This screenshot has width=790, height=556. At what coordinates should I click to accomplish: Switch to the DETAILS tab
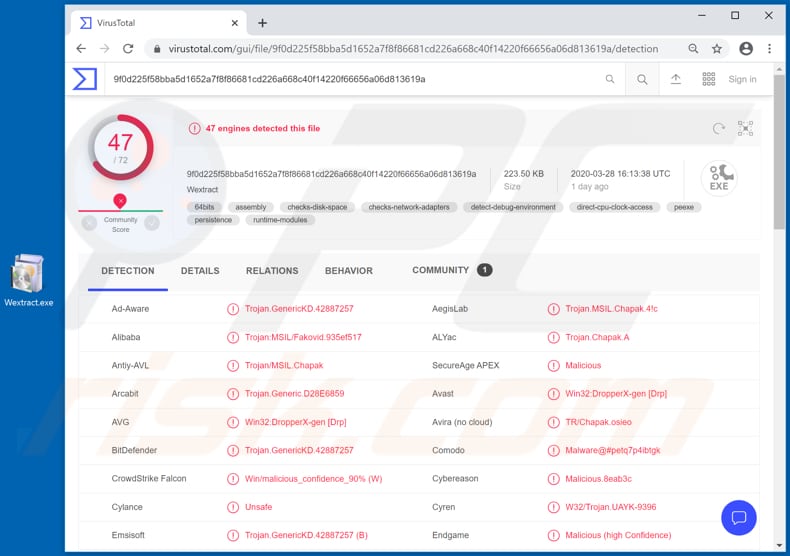click(x=200, y=271)
